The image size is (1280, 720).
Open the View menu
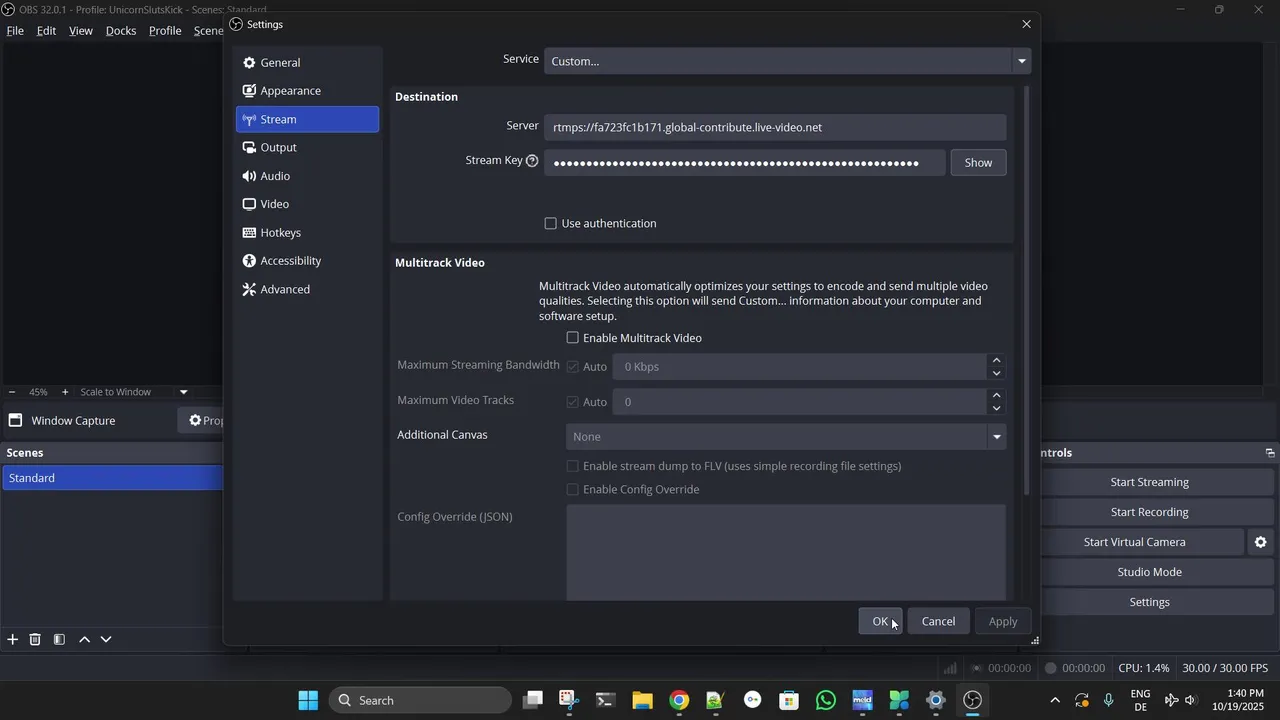tap(81, 31)
